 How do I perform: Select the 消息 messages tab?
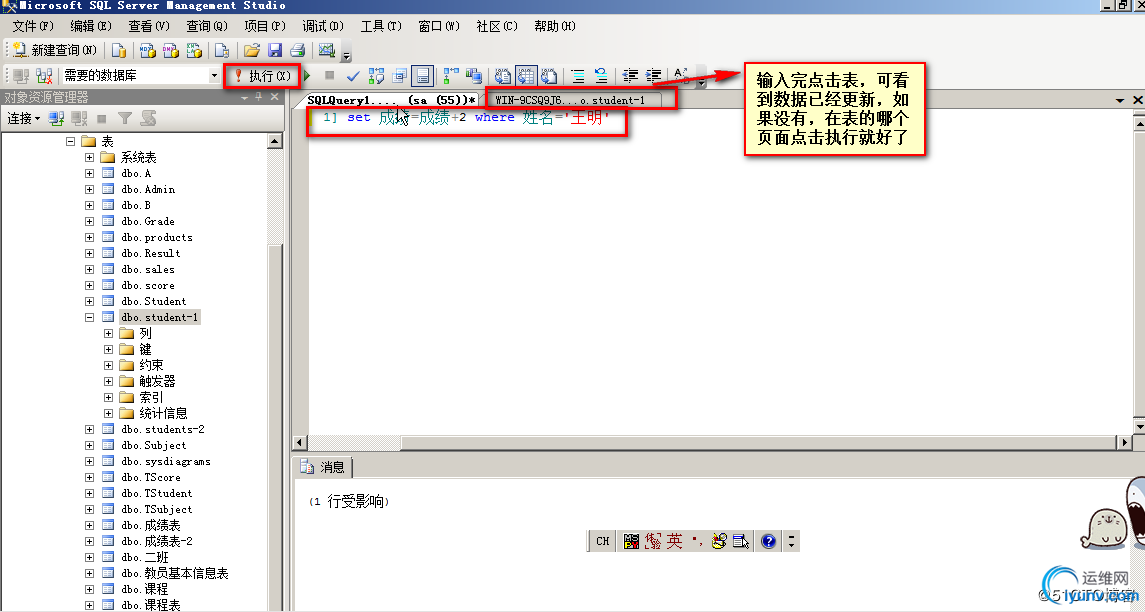[x=323, y=467]
